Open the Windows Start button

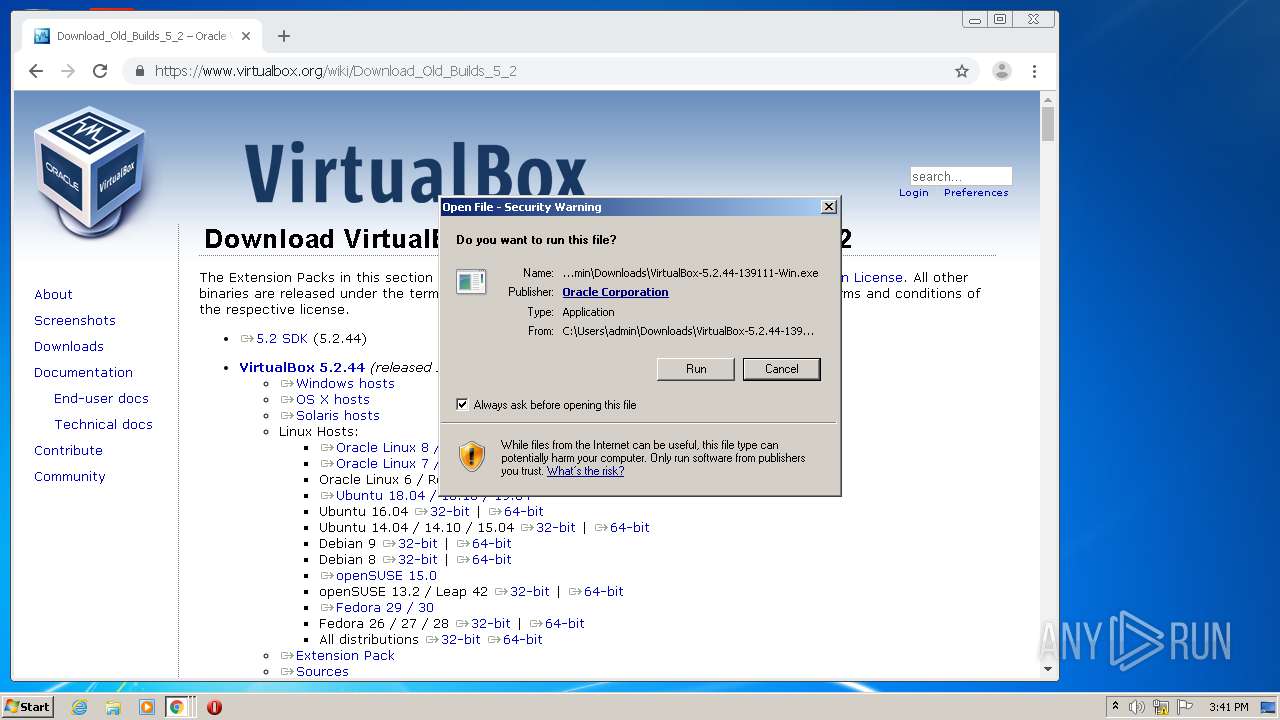coord(27,706)
